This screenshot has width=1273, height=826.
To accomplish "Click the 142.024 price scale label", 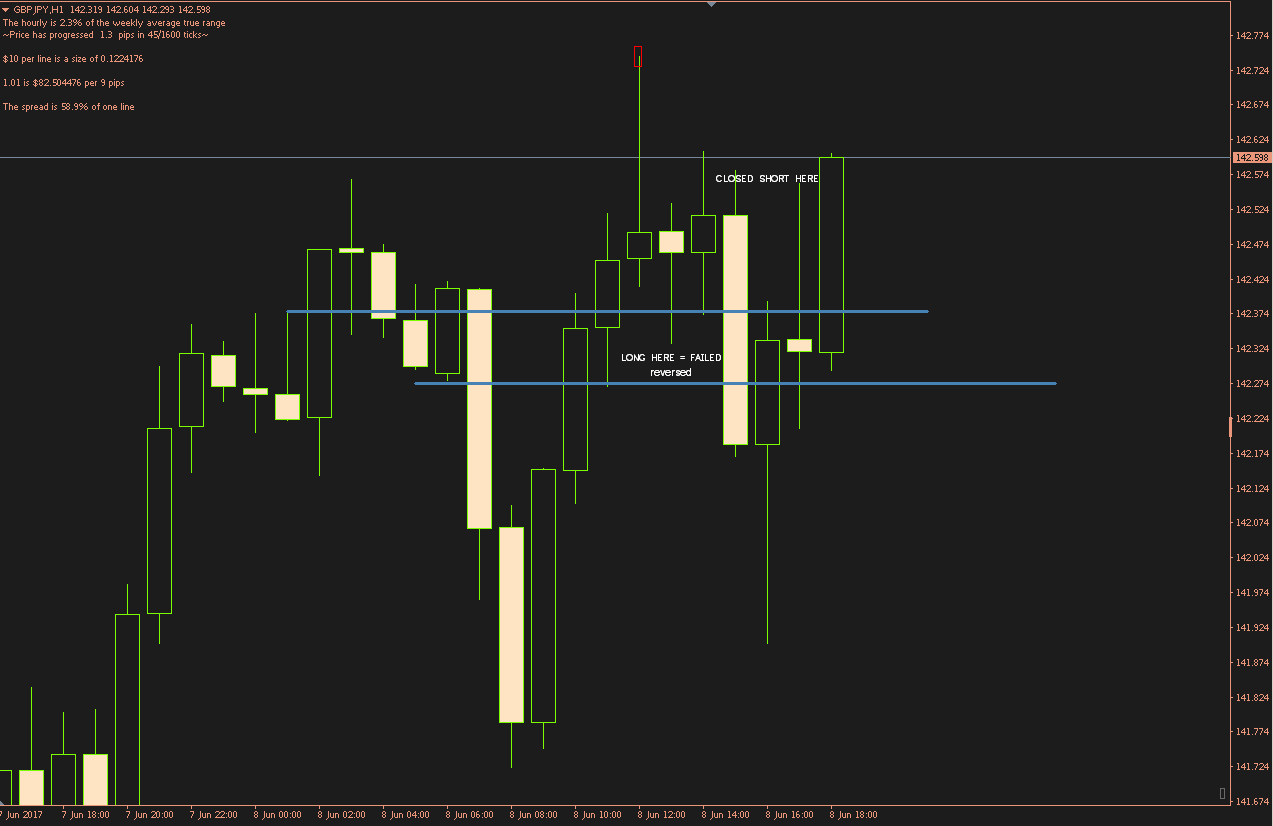I will (x=1252, y=558).
